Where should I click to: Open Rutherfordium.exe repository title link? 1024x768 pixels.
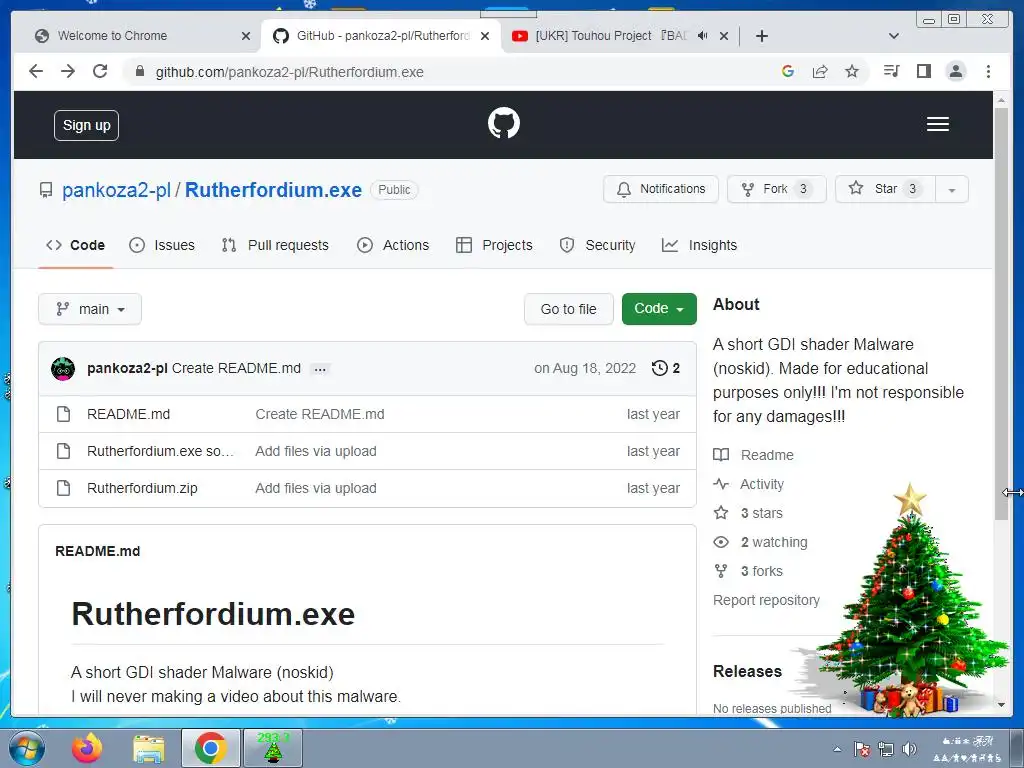tap(273, 190)
